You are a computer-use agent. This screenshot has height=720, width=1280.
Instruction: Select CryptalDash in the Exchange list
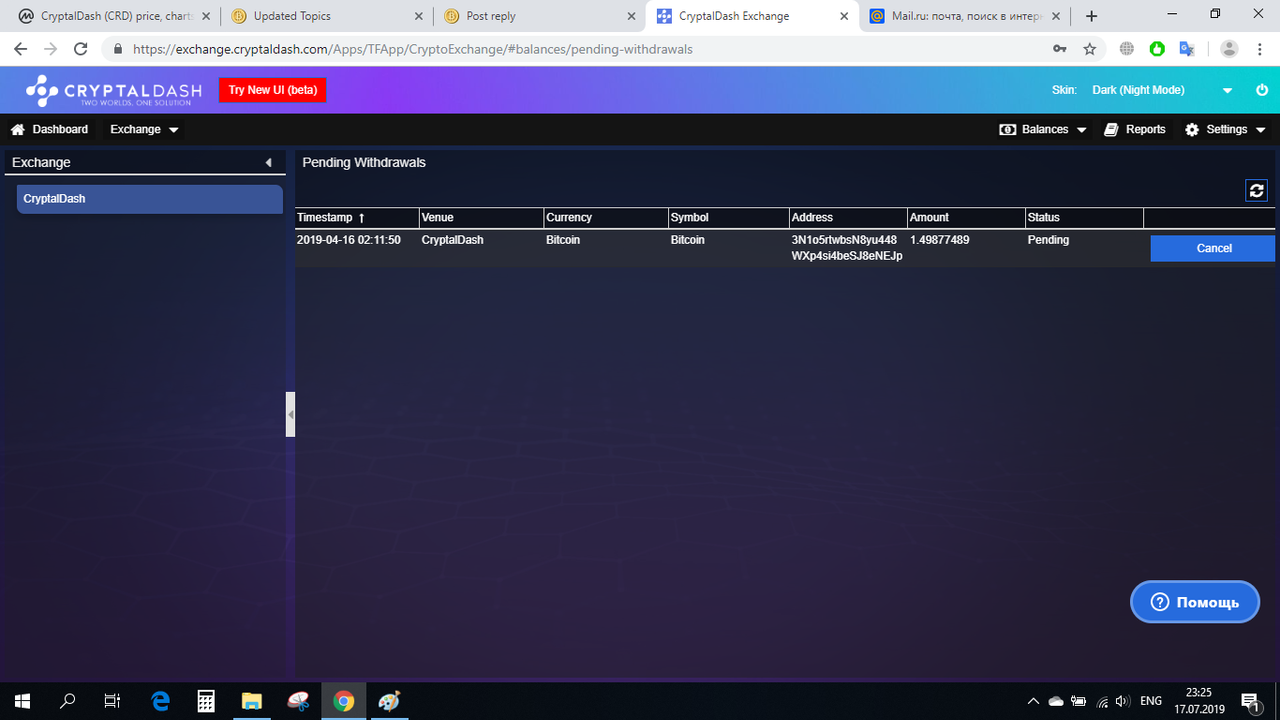point(150,199)
